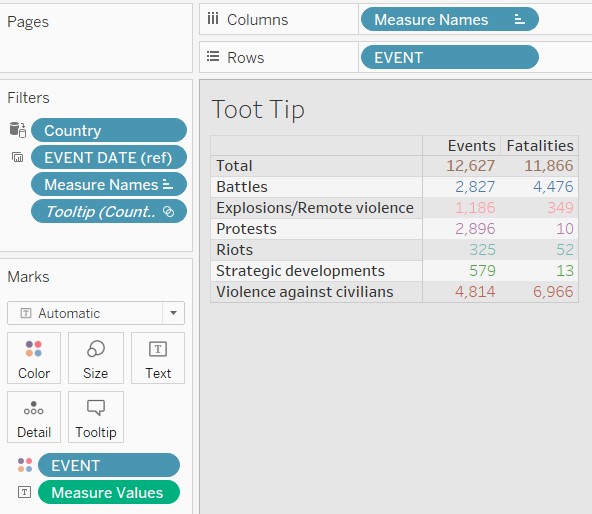Screen dimensions: 592x514
Task: Click Explosions events value 1,186
Action: point(475,208)
